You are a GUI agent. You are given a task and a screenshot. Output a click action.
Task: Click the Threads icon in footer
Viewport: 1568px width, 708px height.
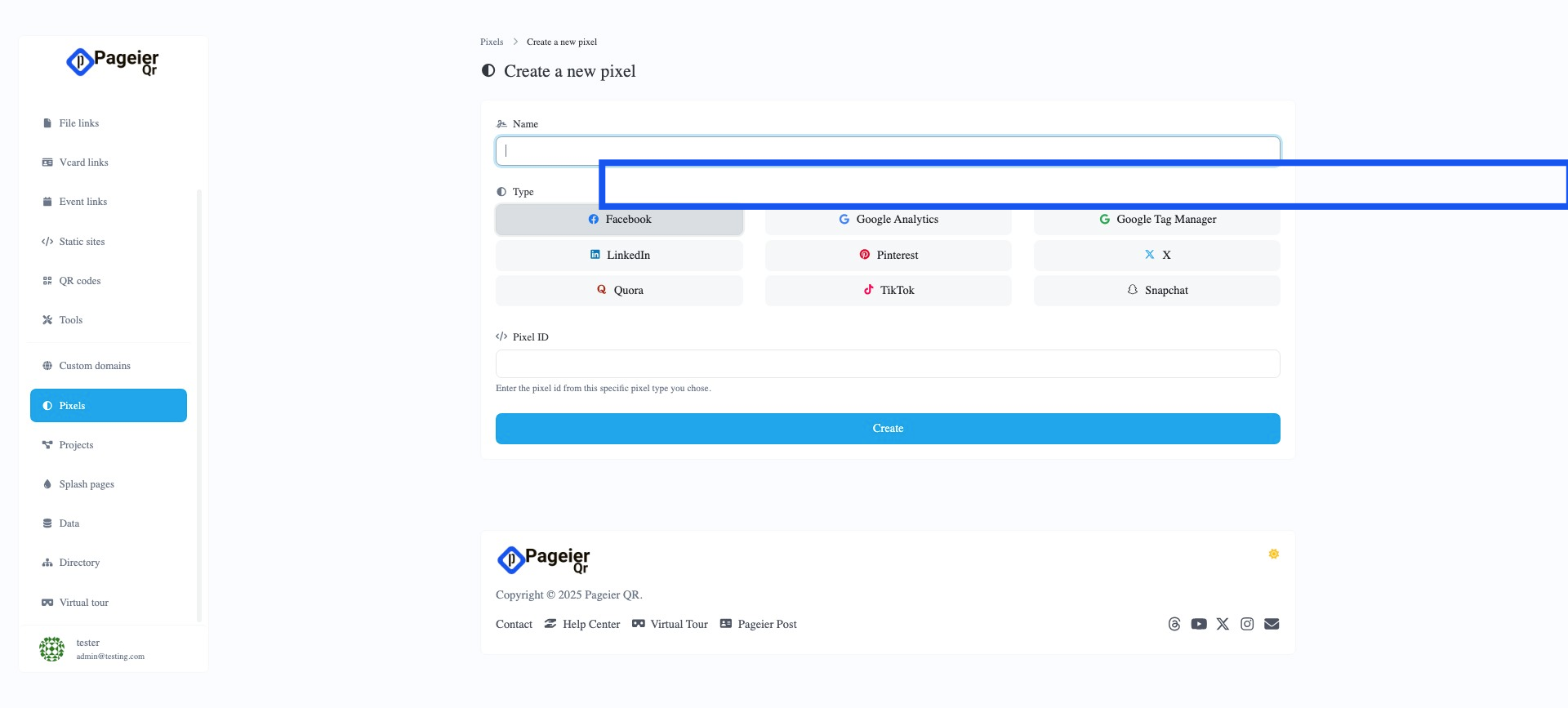[x=1174, y=624]
